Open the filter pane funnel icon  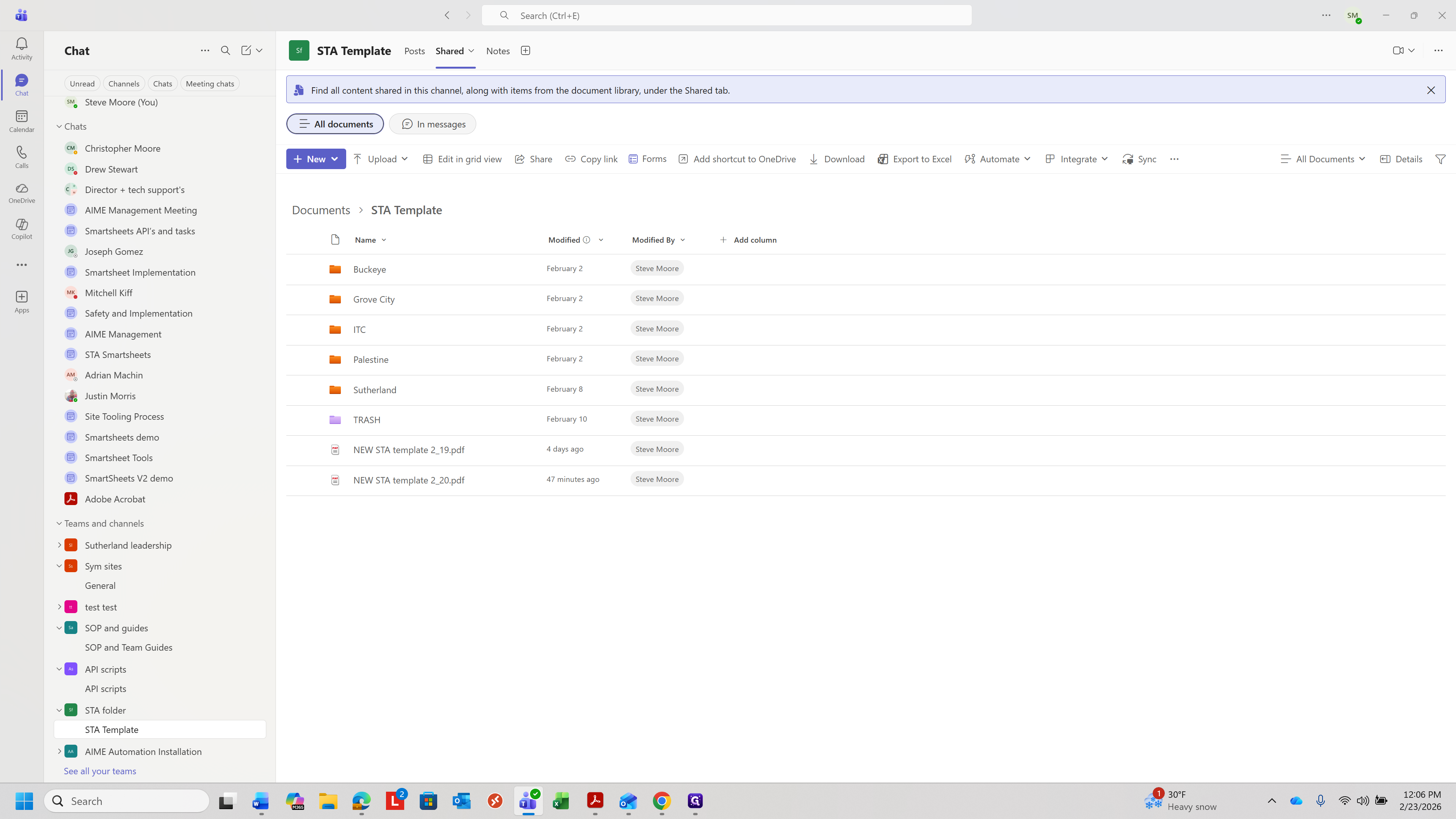click(1440, 159)
